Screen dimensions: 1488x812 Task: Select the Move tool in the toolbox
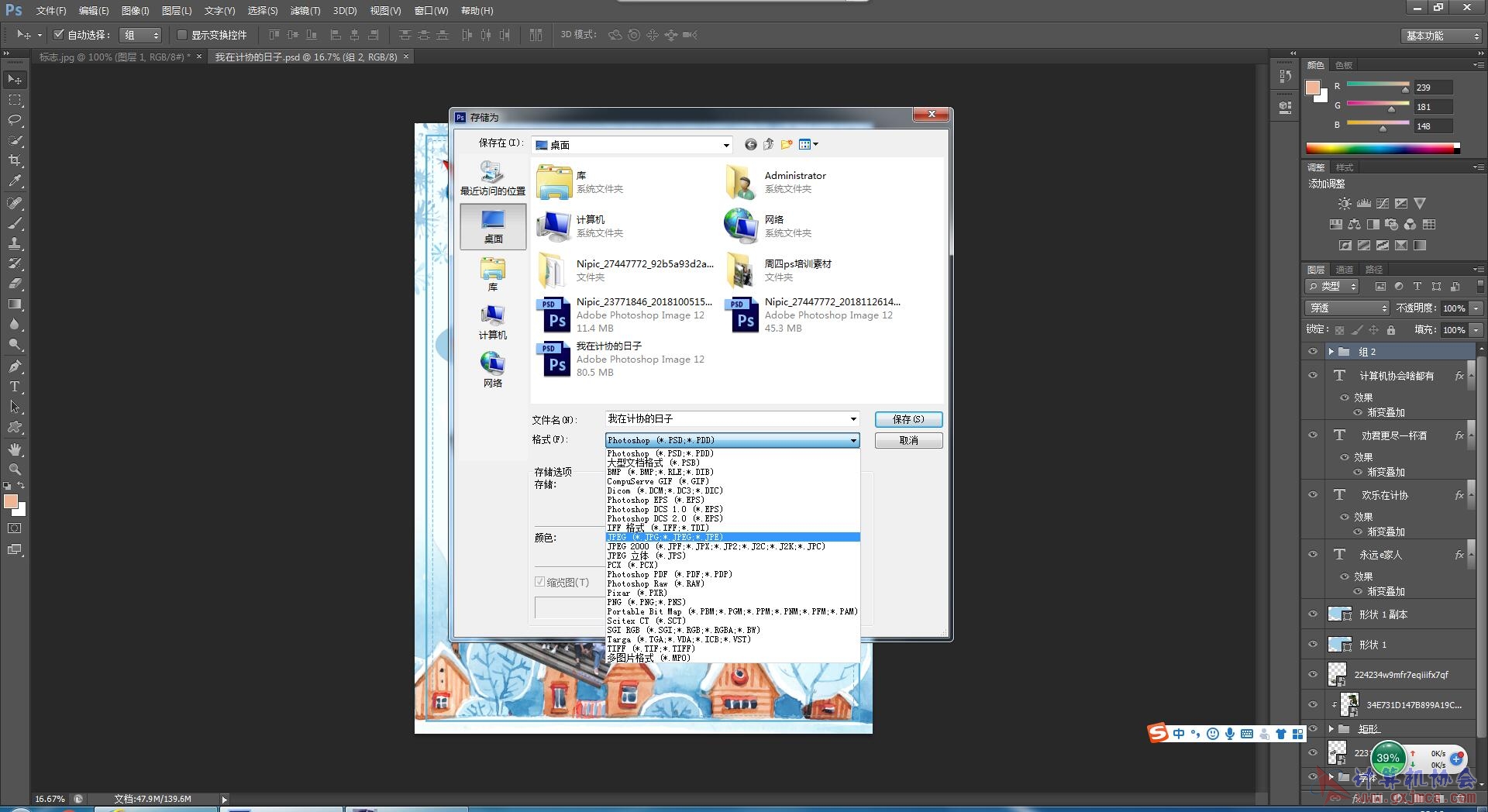(15, 80)
